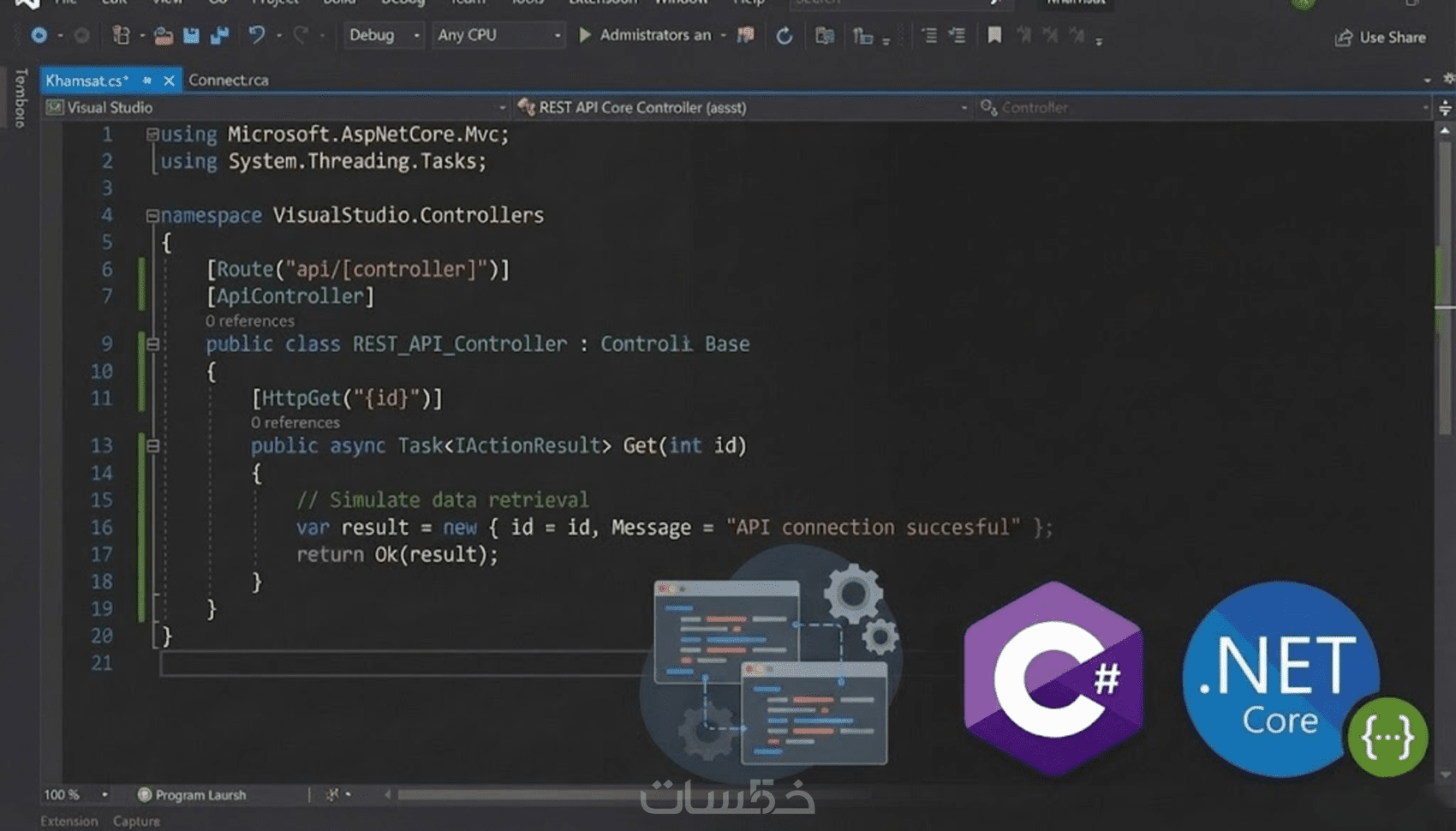Click the Use Share button
The height and width of the screenshot is (831, 1456).
point(1381,38)
